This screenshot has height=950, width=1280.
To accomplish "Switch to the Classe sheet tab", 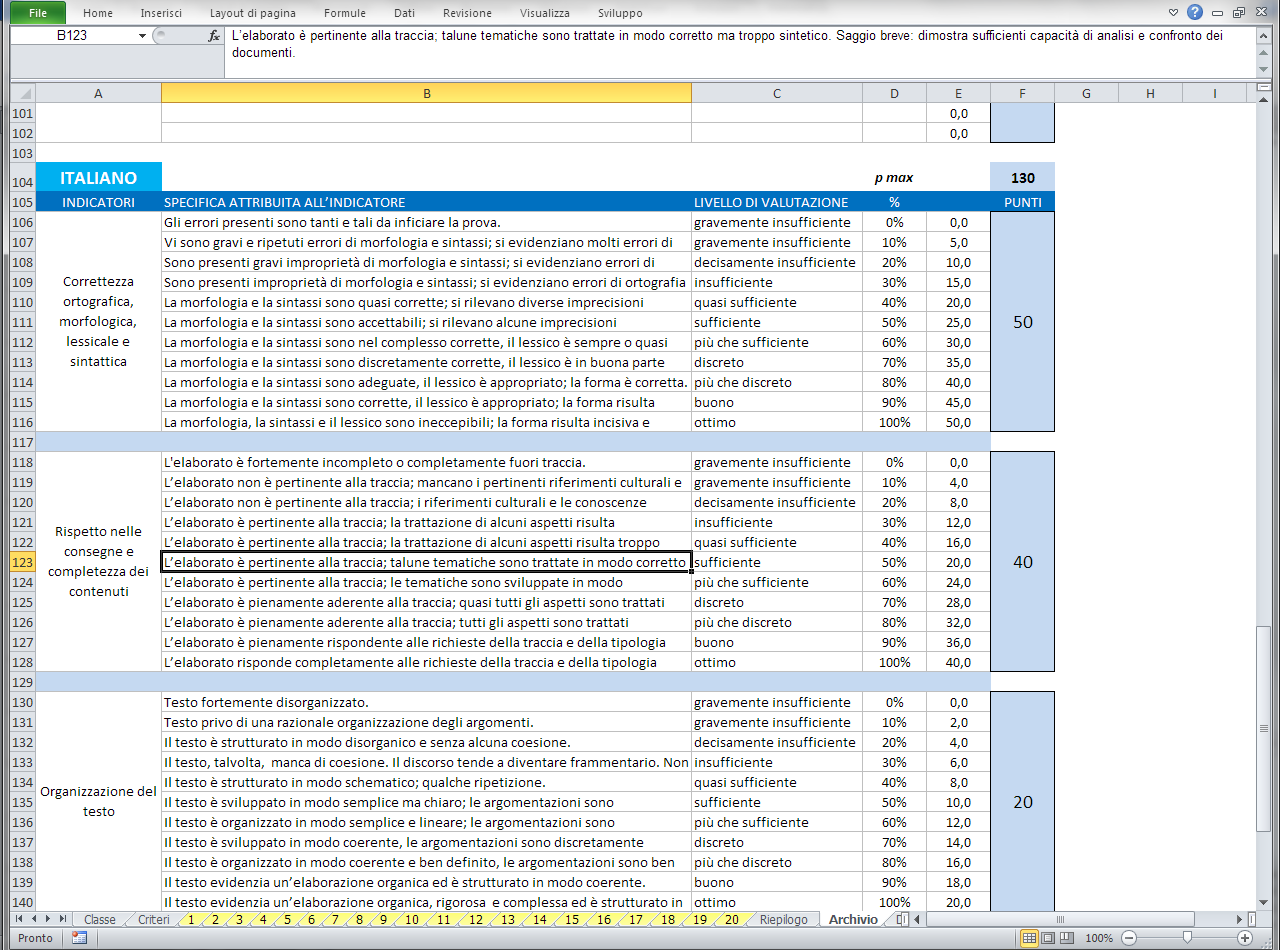I will pyautogui.click(x=99, y=919).
